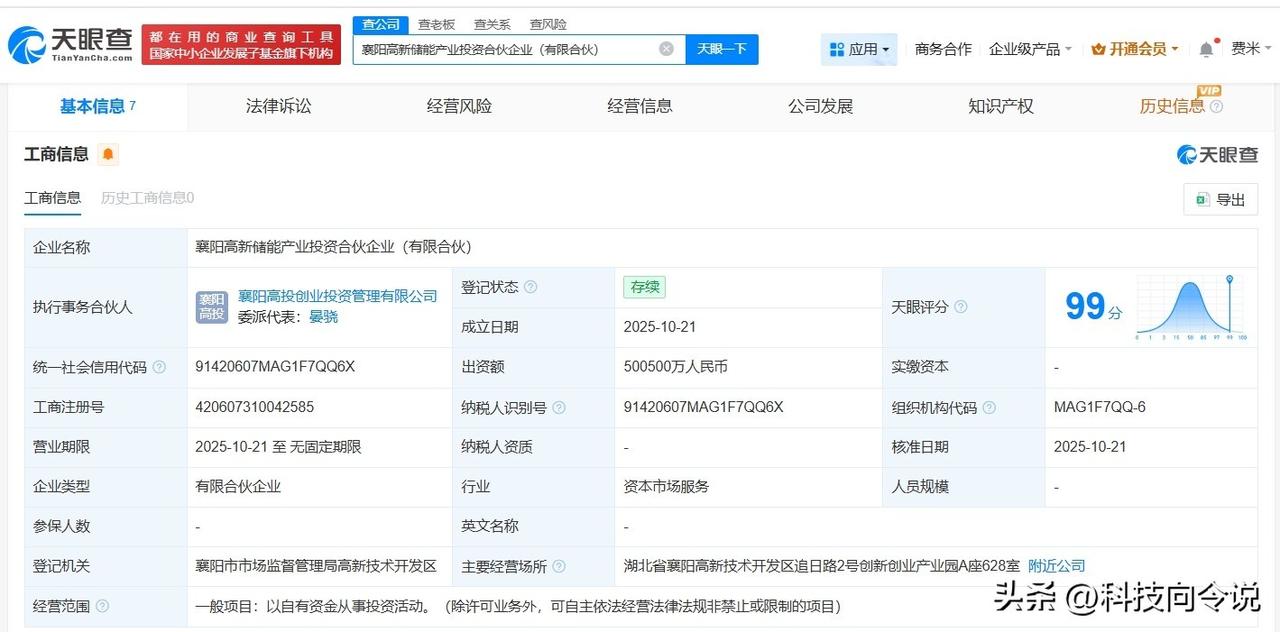The image size is (1280, 632).
Task: Click the 附近公司 link
Action: click(1055, 566)
